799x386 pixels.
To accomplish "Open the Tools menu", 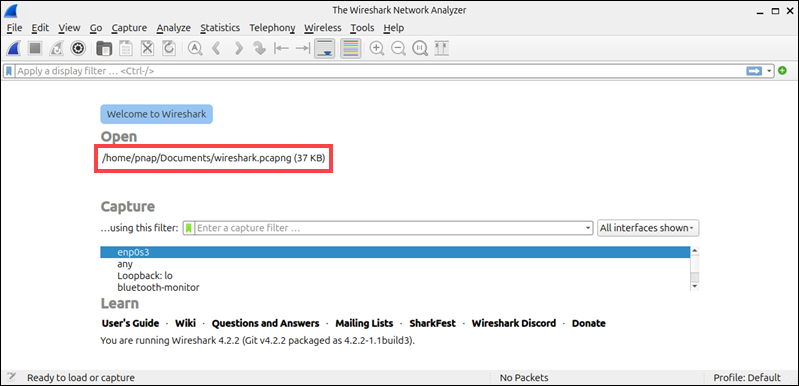I will click(x=362, y=27).
